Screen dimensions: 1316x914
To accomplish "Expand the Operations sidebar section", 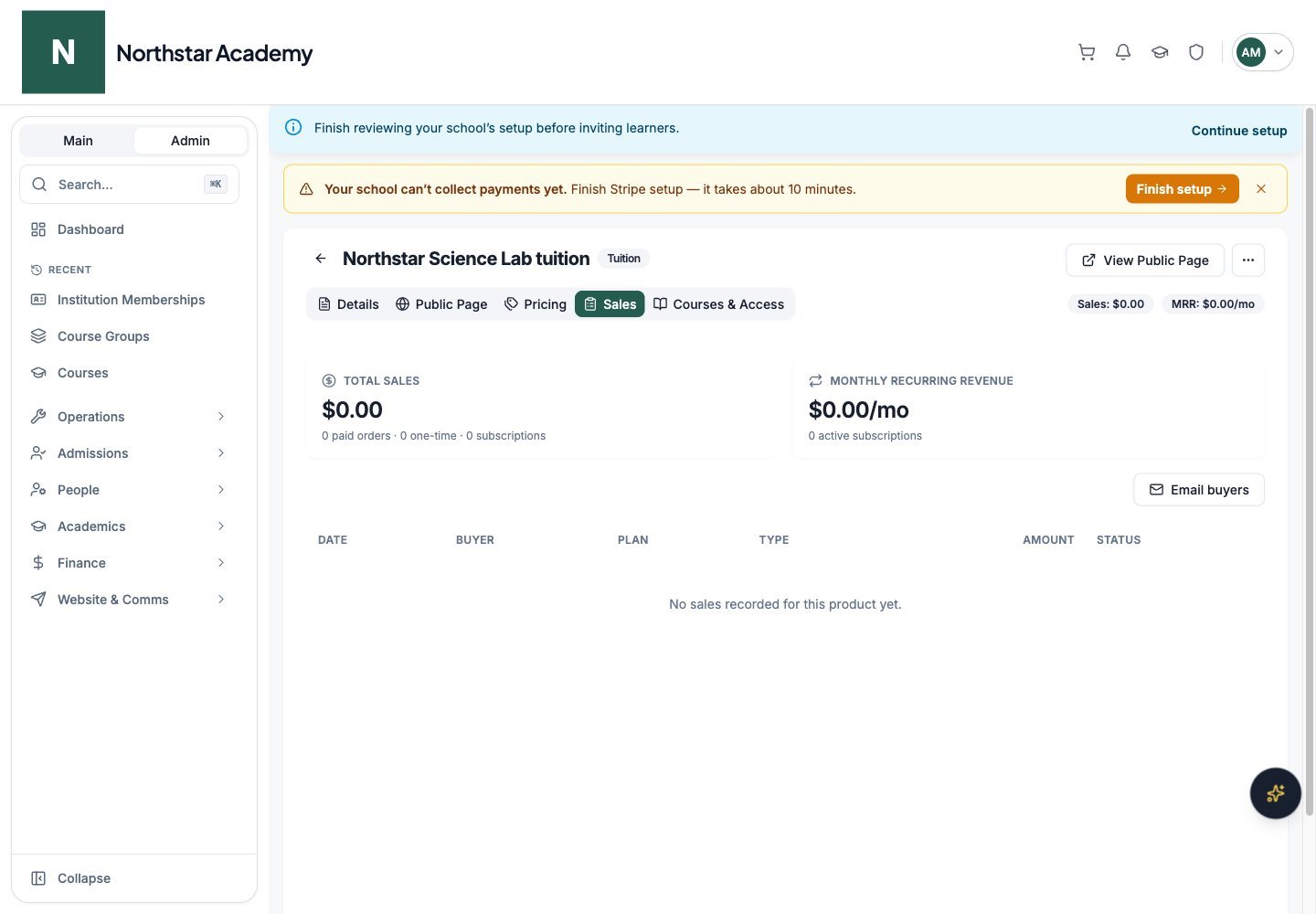I will click(129, 417).
